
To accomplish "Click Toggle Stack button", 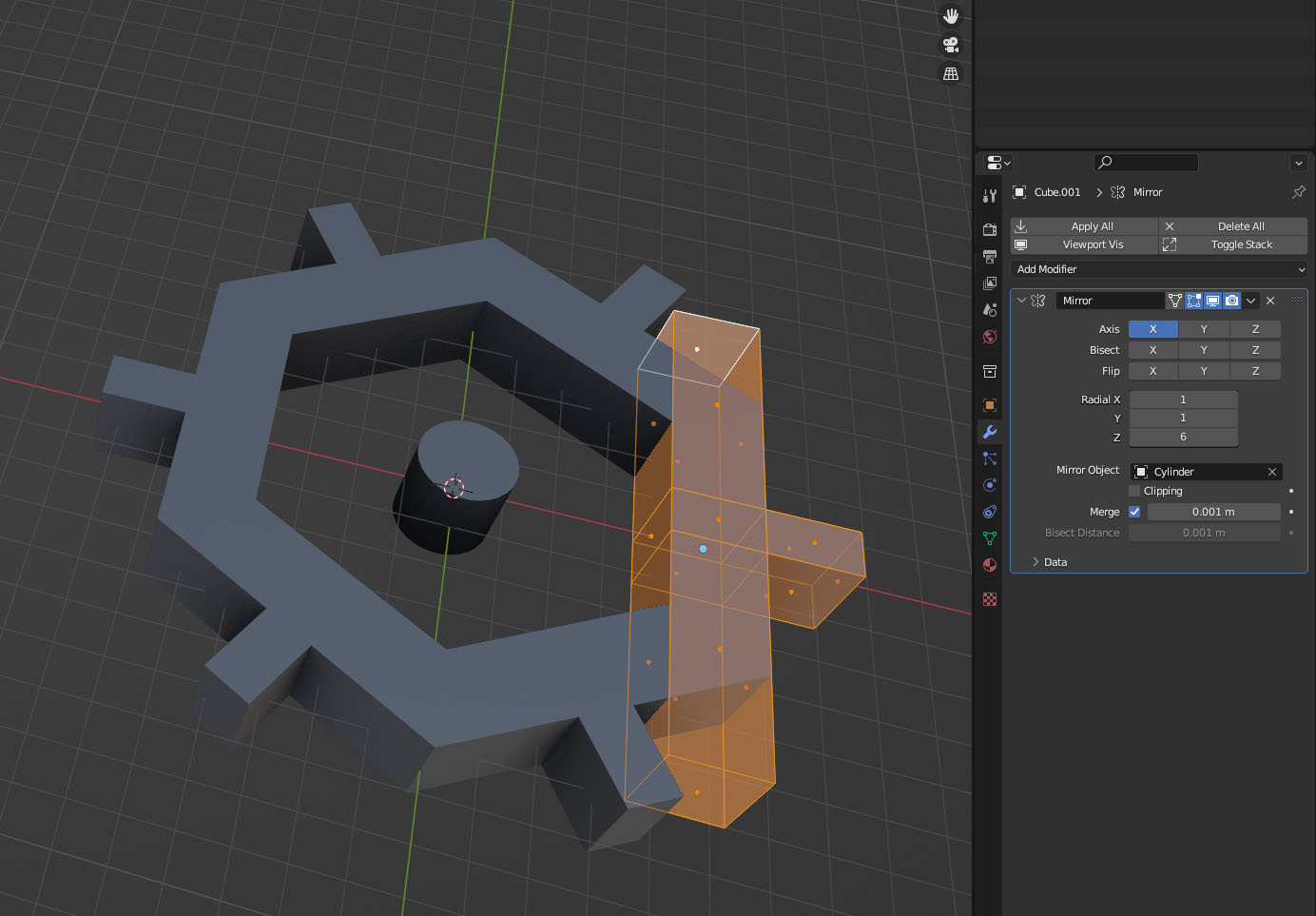I will (x=1234, y=244).
